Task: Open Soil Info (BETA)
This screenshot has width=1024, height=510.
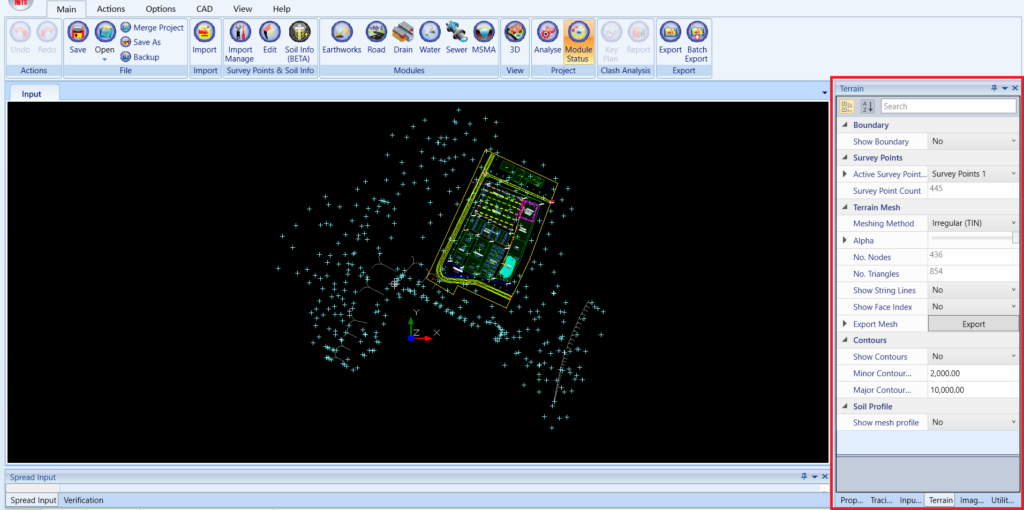Action: pyautogui.click(x=300, y=31)
